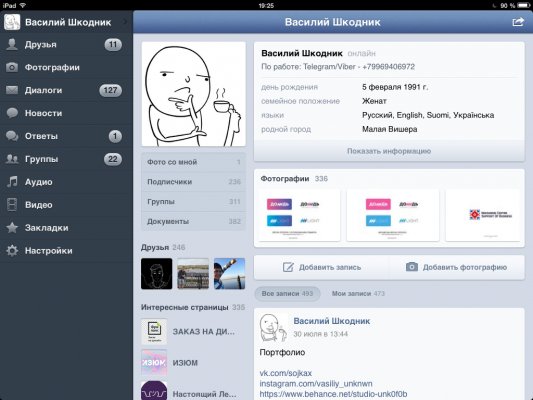Expand Показать информацию section
This screenshot has height=400, width=533.
pyautogui.click(x=389, y=151)
